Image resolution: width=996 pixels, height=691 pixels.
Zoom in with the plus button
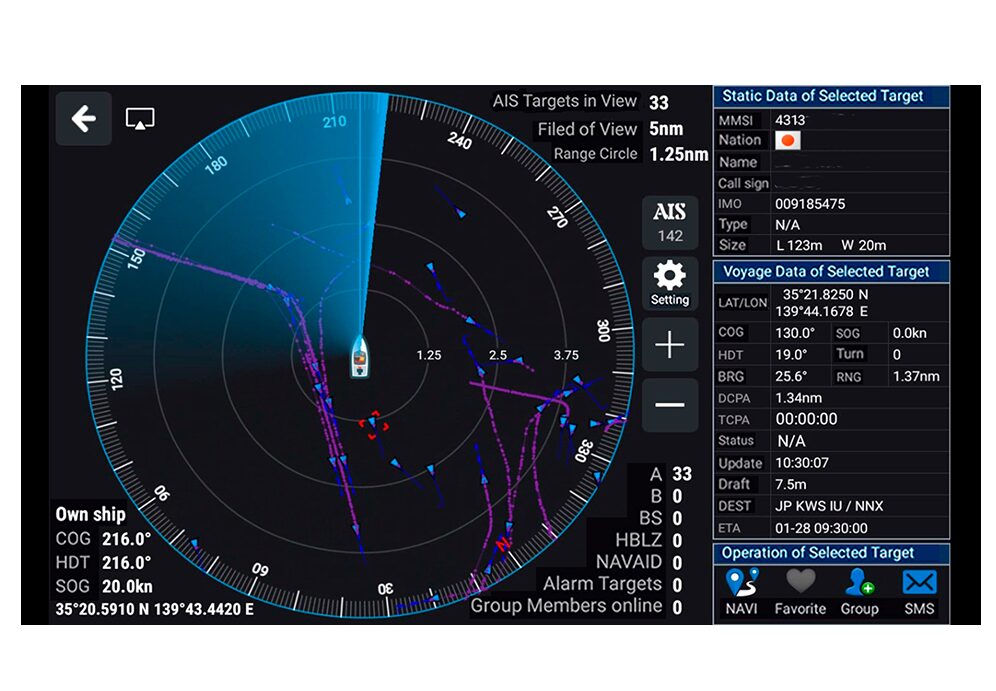tap(669, 345)
